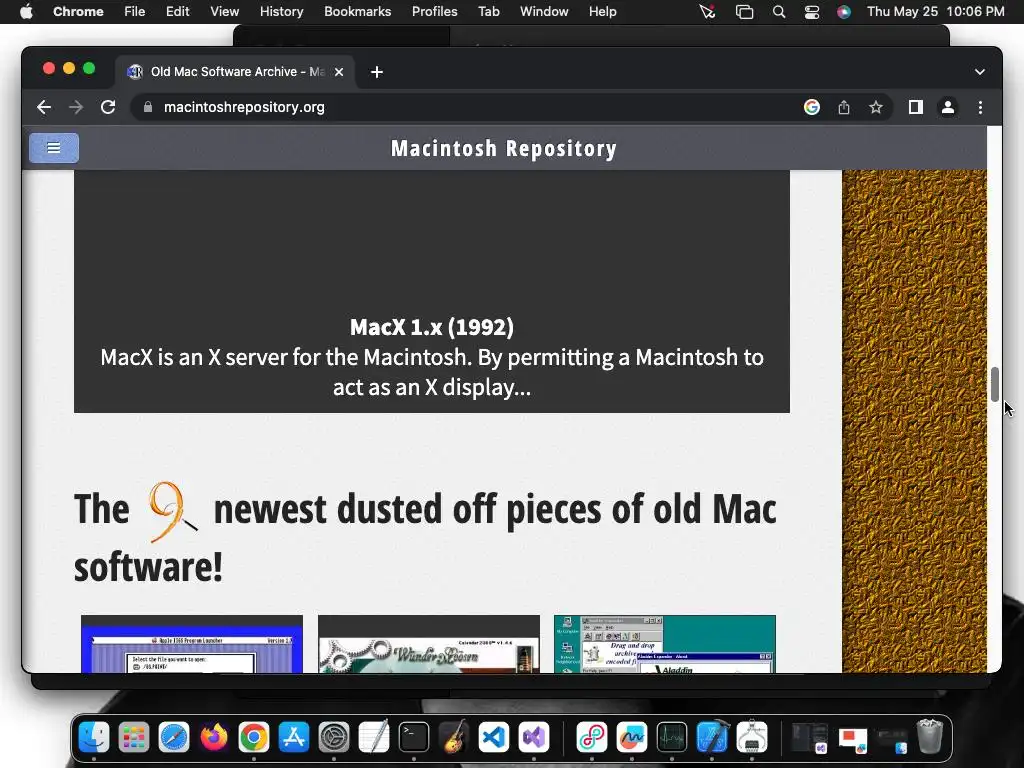Click the page vertical scrollbar thumb
This screenshot has width=1024, height=768.
click(x=995, y=384)
